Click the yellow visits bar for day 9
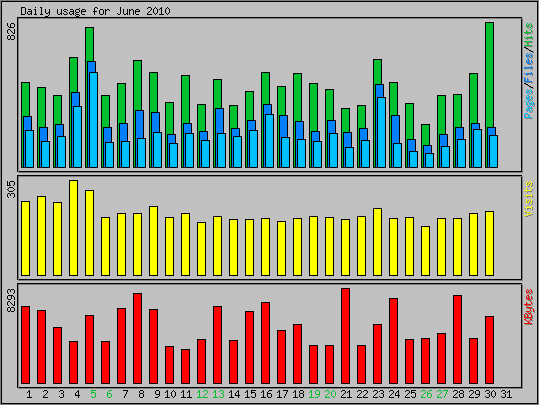This screenshot has height=405, width=539. [153, 241]
